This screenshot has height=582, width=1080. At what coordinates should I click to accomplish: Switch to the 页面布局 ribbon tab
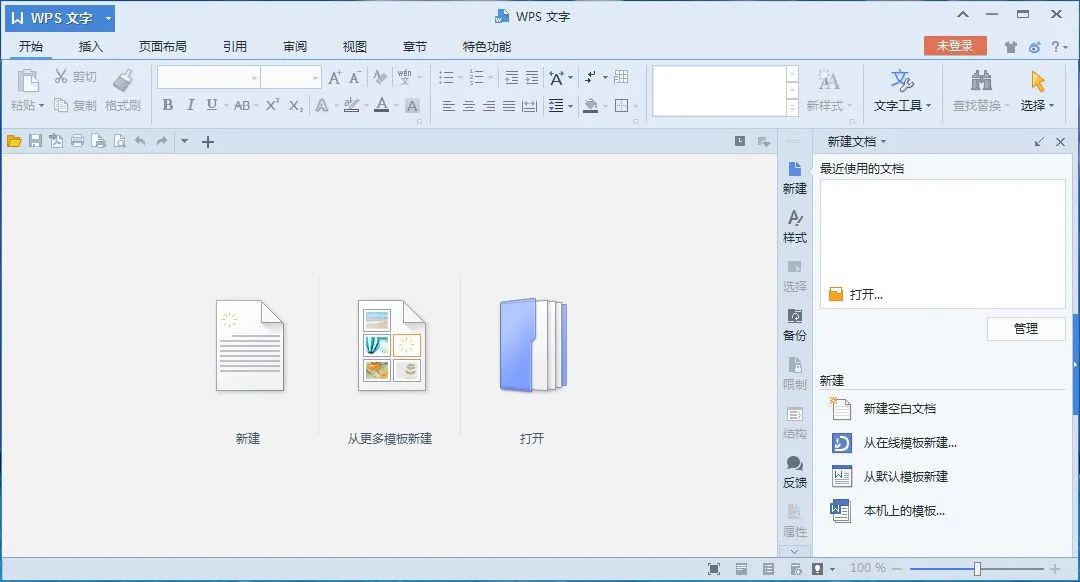pos(162,47)
